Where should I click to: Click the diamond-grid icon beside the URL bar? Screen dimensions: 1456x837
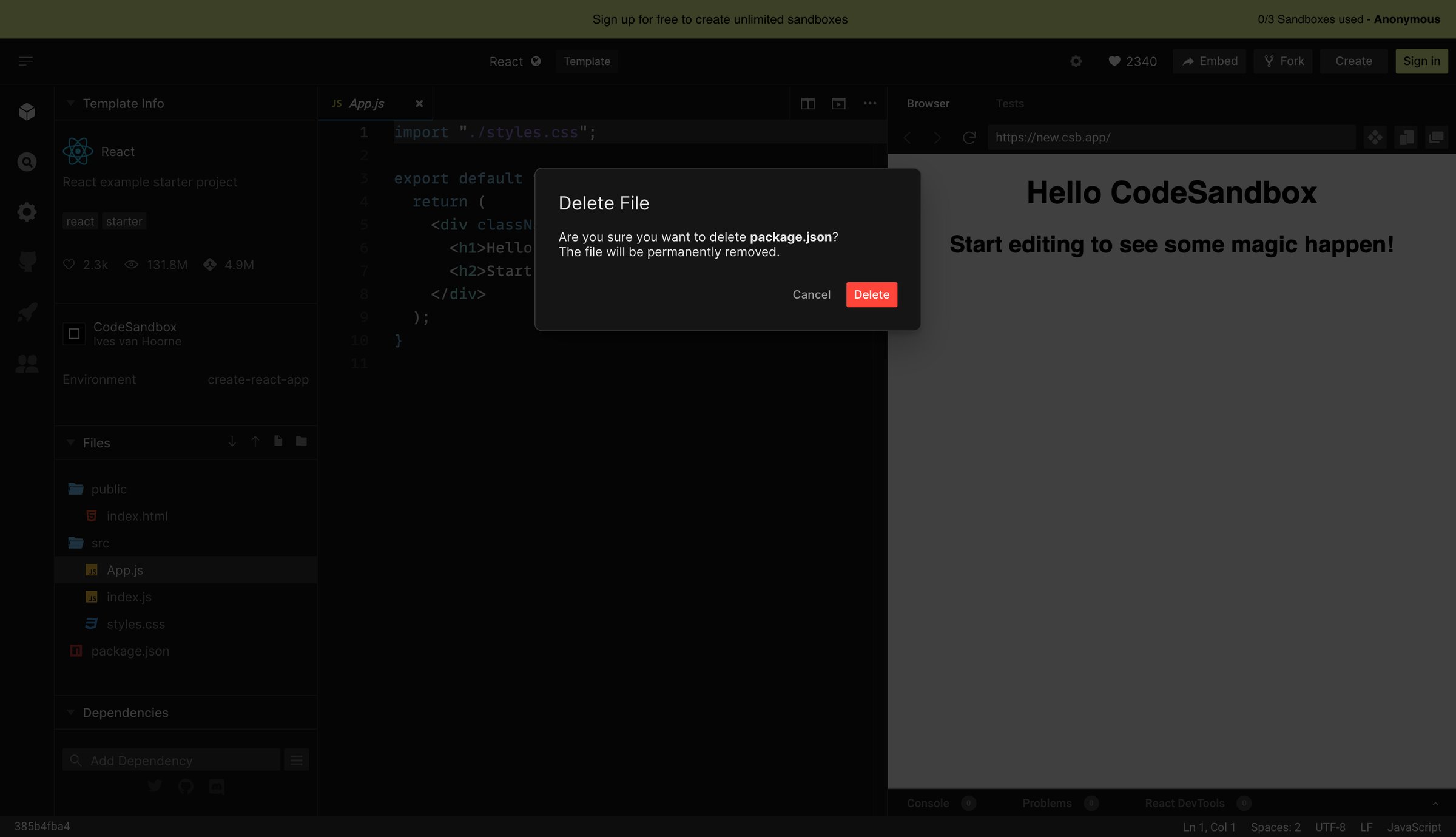(x=1375, y=138)
